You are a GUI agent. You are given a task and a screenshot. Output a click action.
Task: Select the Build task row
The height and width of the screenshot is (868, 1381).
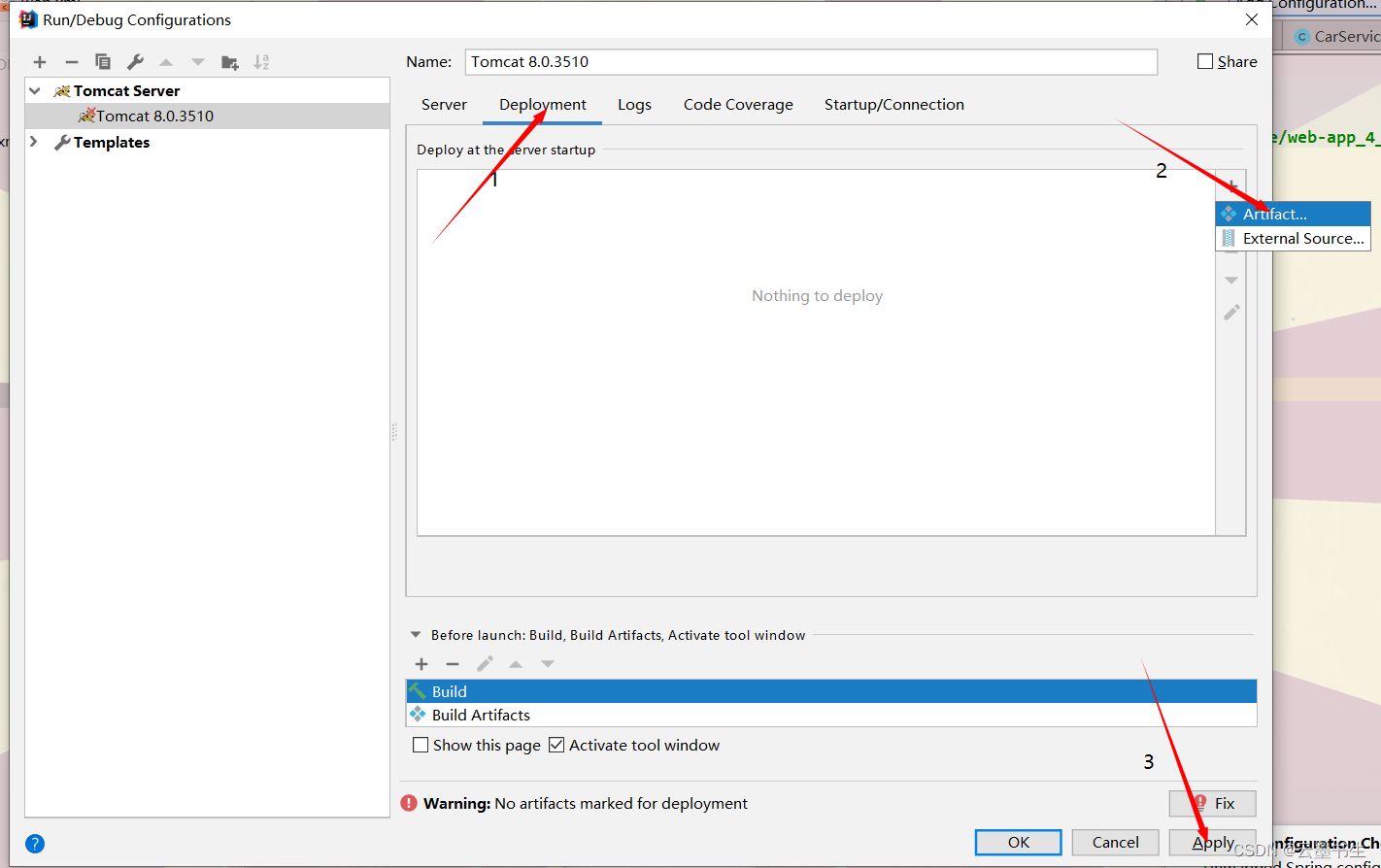pos(831,691)
